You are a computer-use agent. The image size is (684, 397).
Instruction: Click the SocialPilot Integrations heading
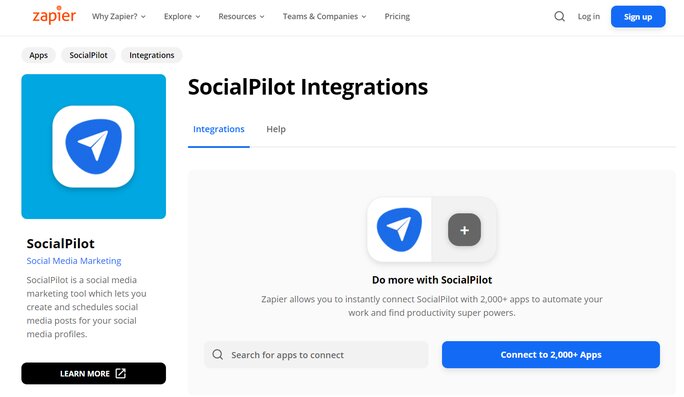click(x=308, y=87)
